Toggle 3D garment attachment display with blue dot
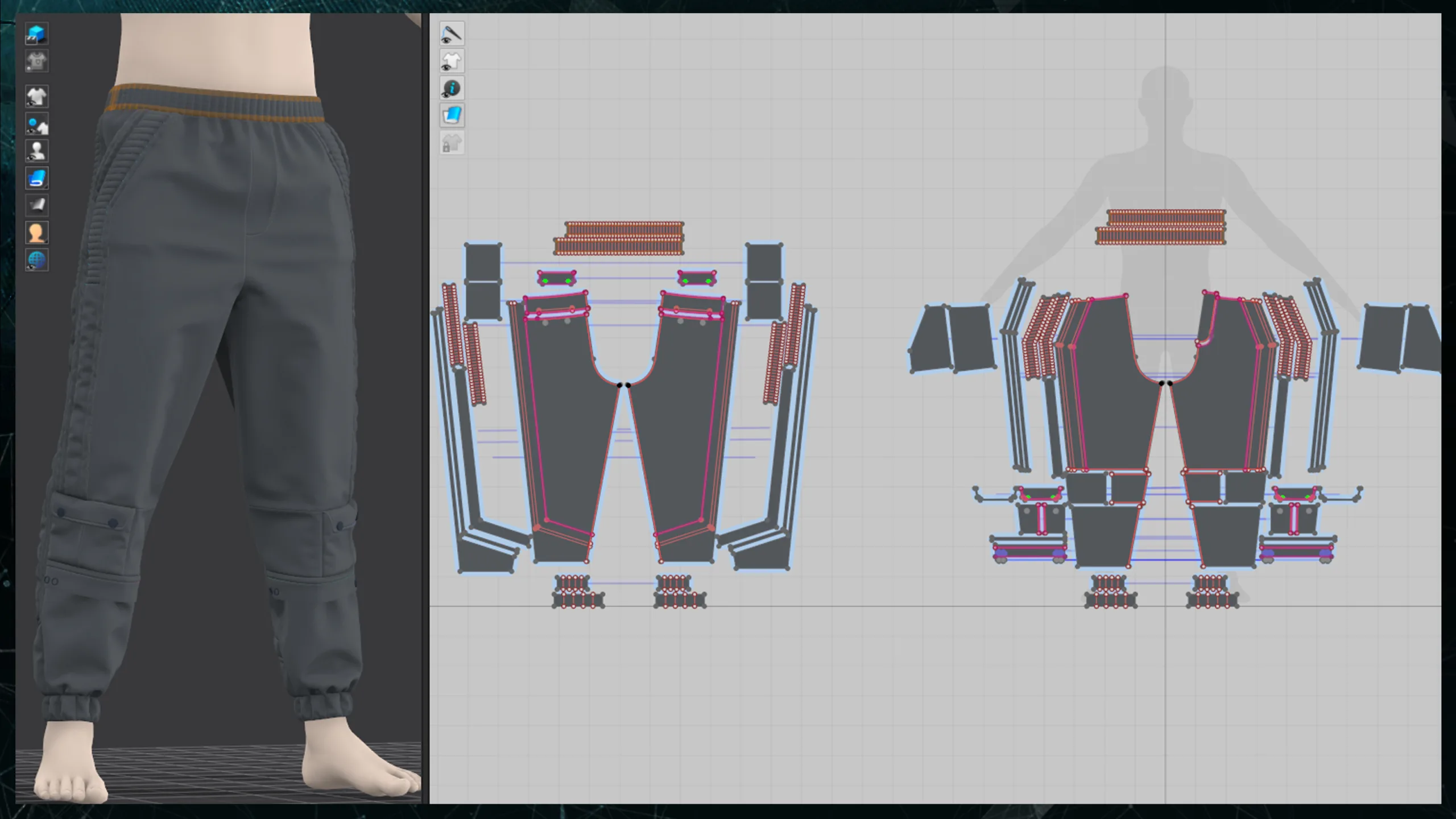Screen dimensions: 1456x819 coord(37,125)
